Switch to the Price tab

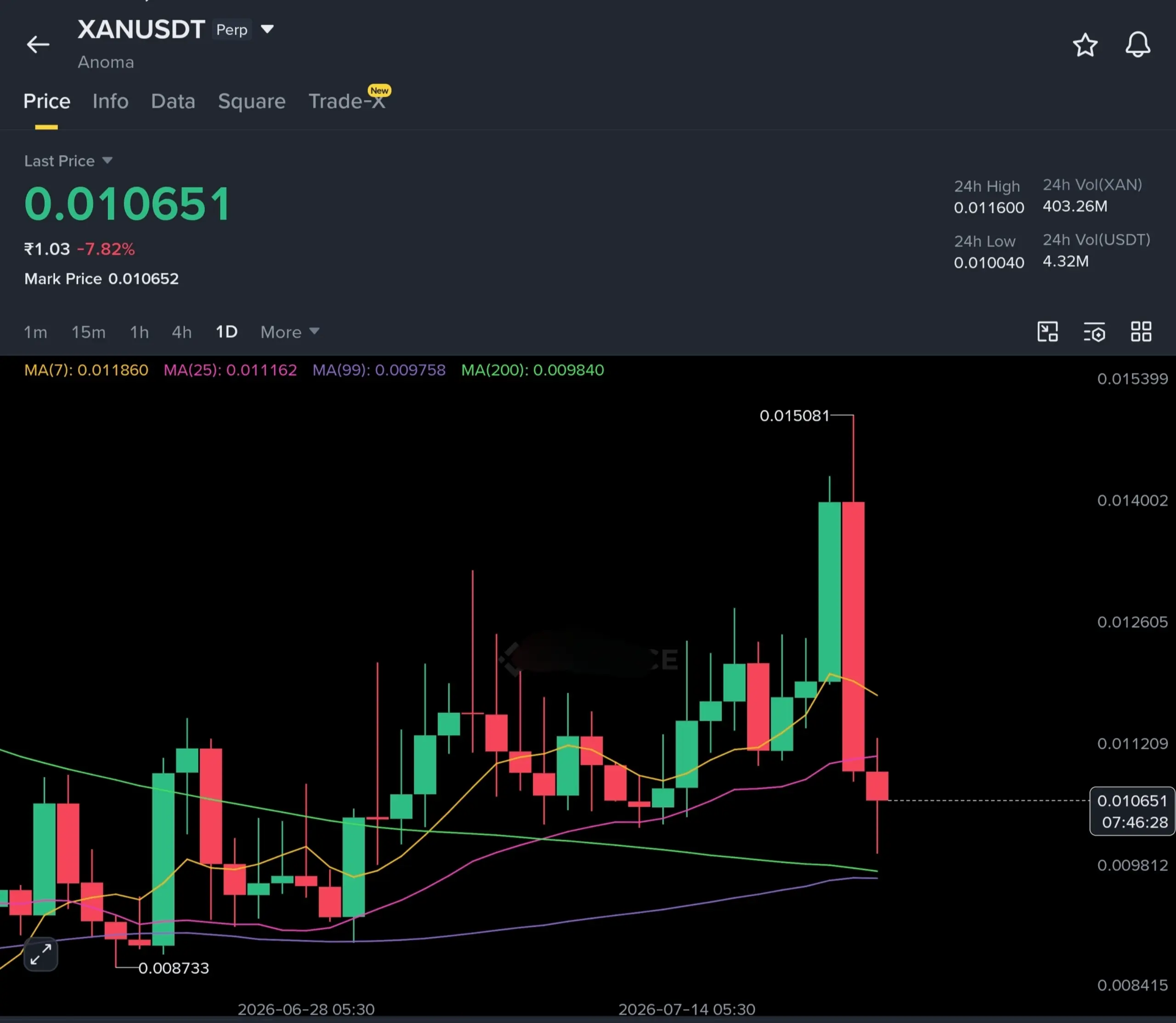(47, 101)
